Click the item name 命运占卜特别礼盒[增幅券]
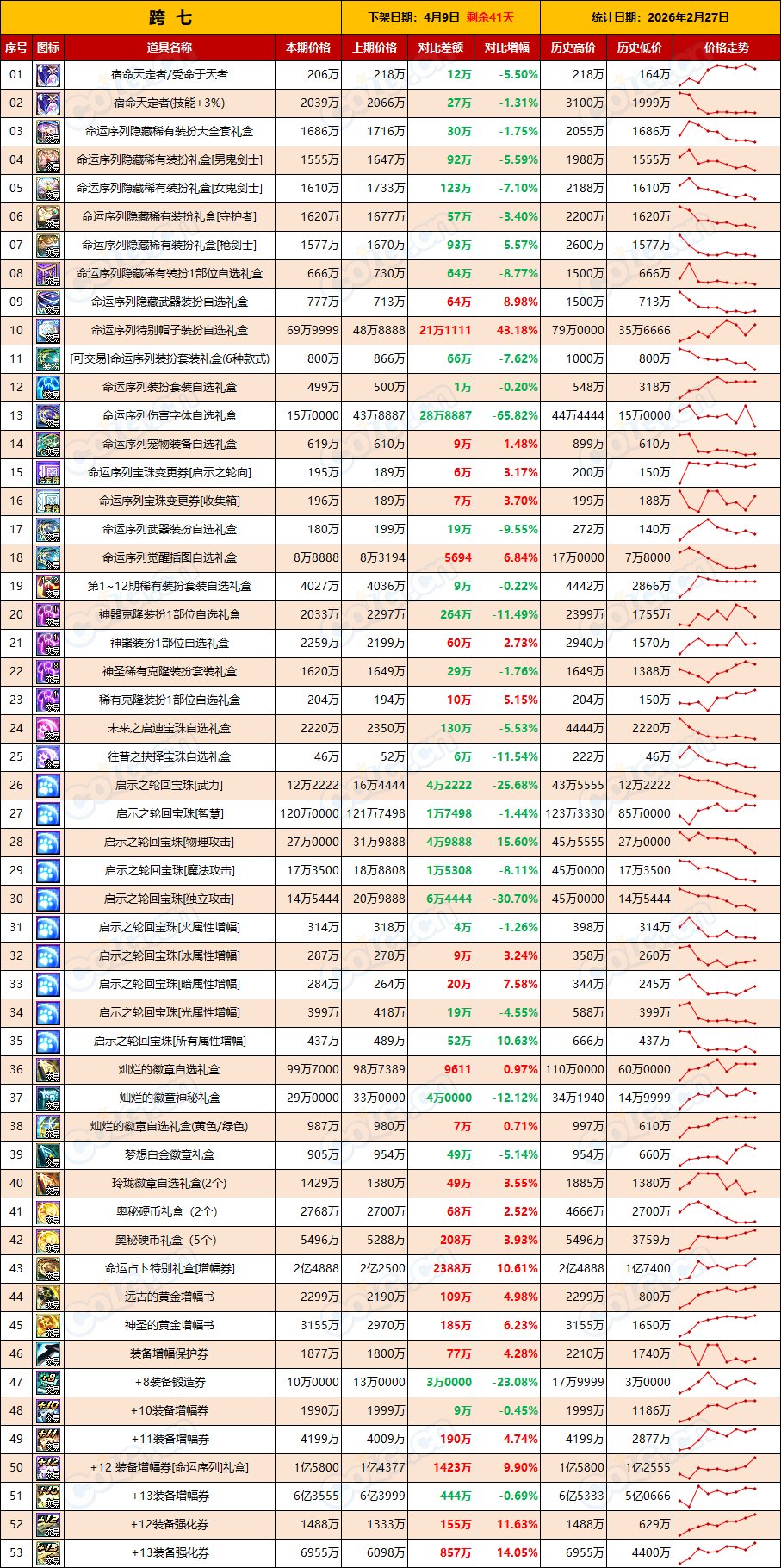The image size is (781, 1568). coord(170,1269)
